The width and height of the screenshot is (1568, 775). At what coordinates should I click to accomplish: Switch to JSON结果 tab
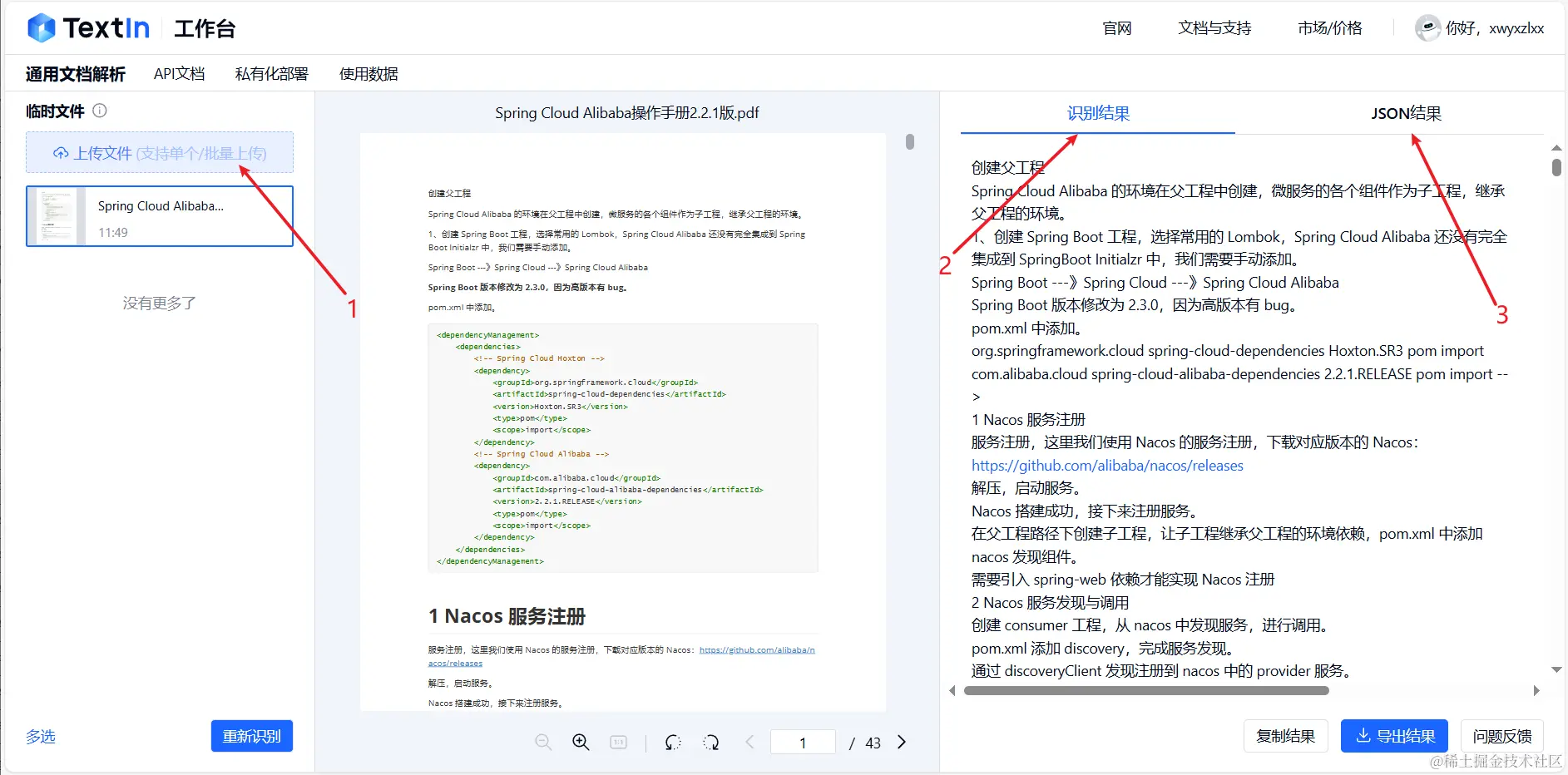pos(1406,114)
